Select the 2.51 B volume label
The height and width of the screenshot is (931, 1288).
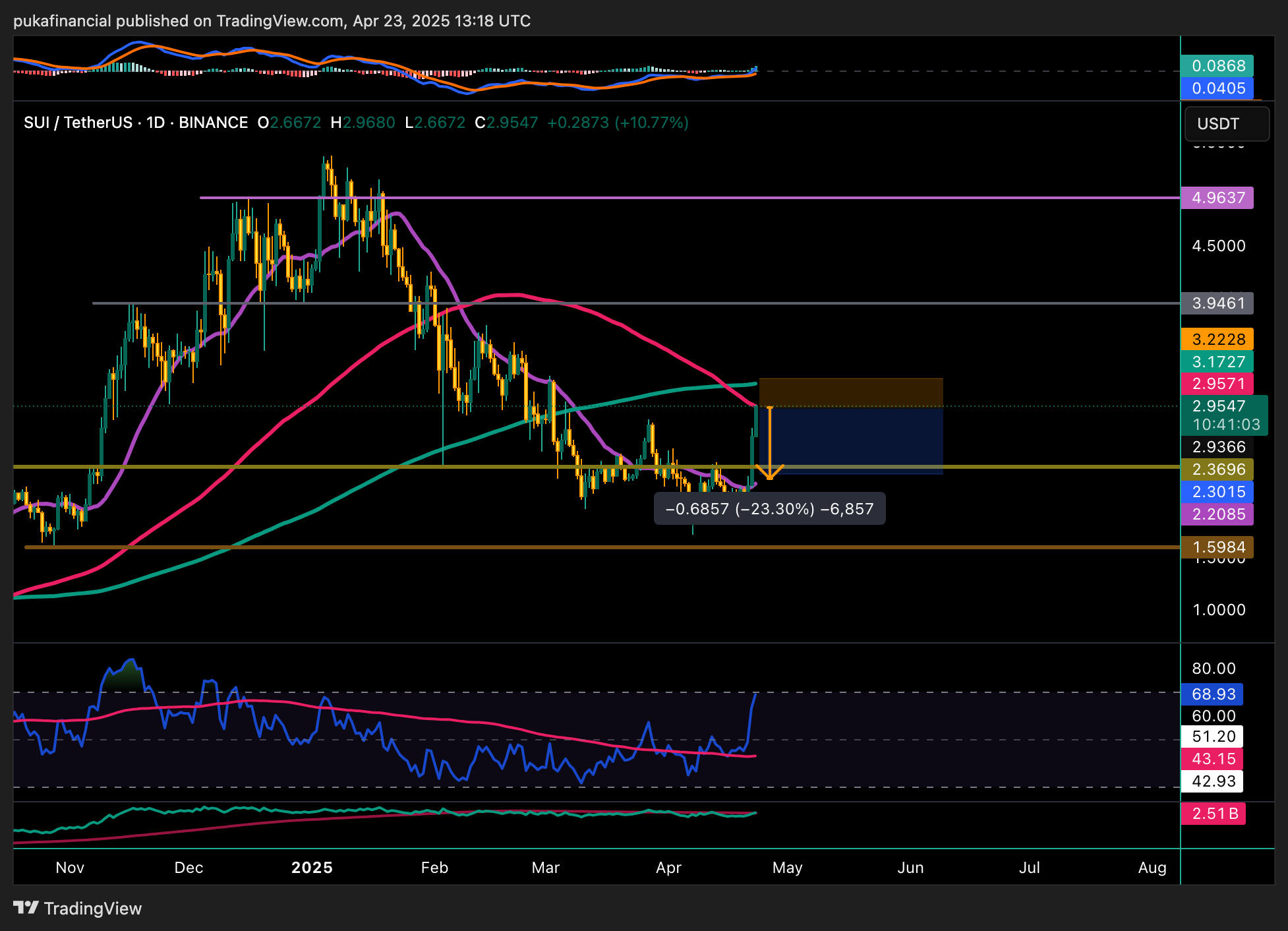(x=1214, y=814)
